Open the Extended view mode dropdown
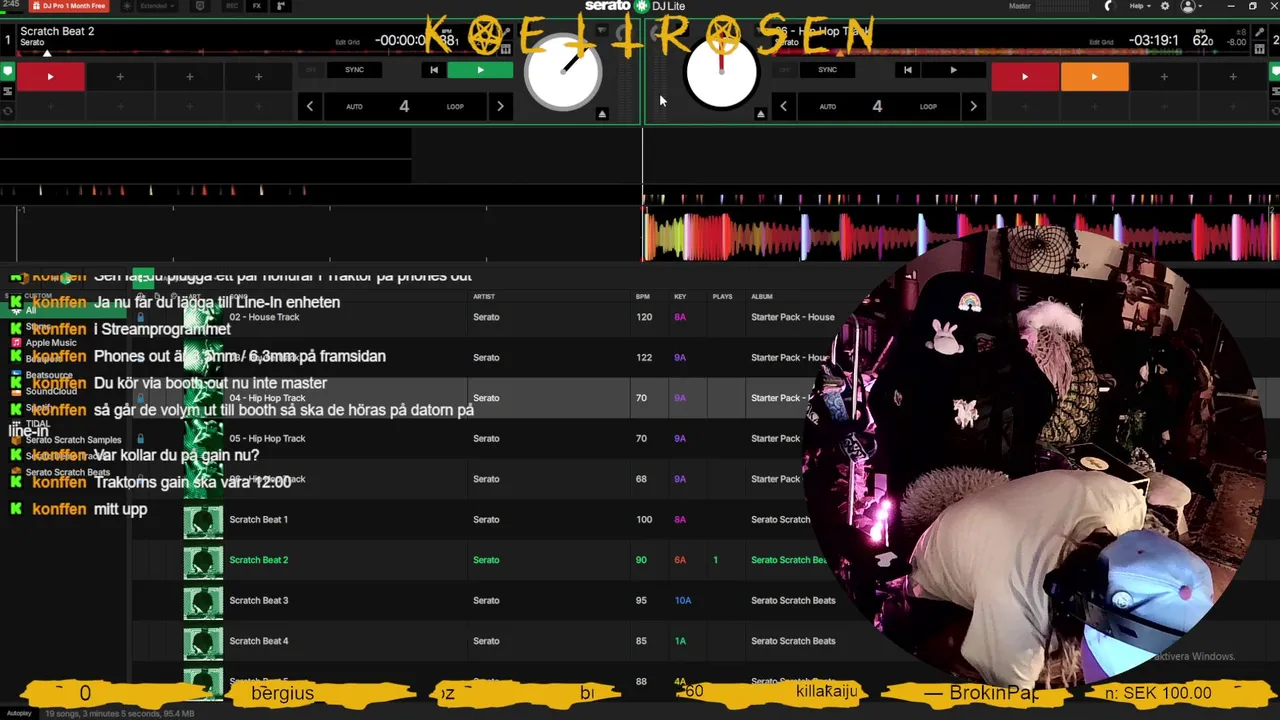The width and height of the screenshot is (1280, 720). click(157, 6)
